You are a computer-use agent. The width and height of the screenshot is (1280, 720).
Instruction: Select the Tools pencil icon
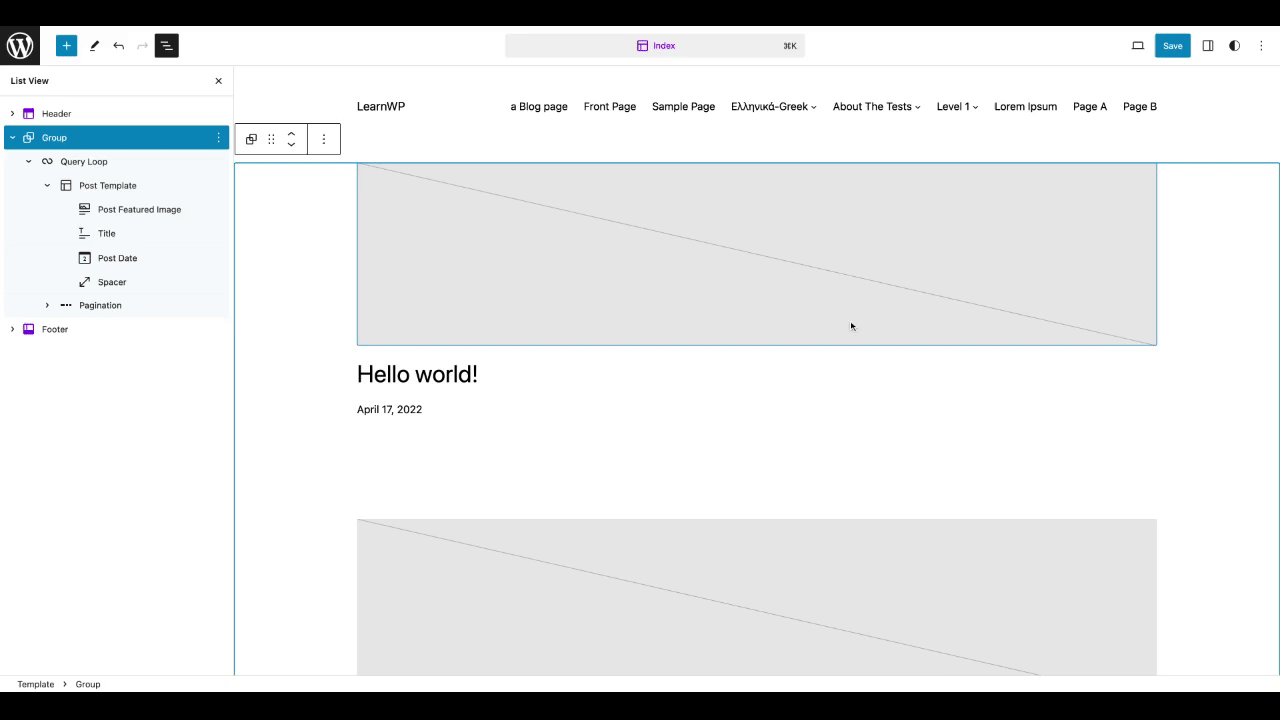(x=94, y=45)
